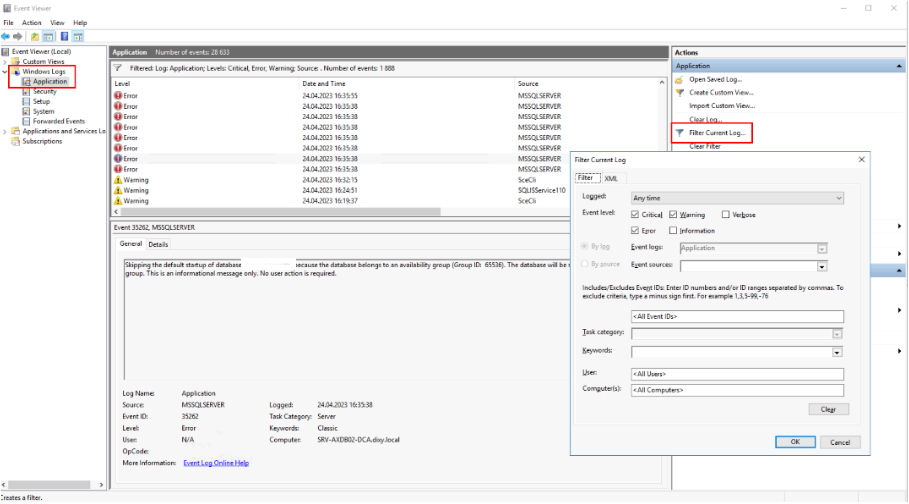Select the Subscriptions icon in the tree
Image resolution: width=909 pixels, height=504 pixels.
(16, 141)
